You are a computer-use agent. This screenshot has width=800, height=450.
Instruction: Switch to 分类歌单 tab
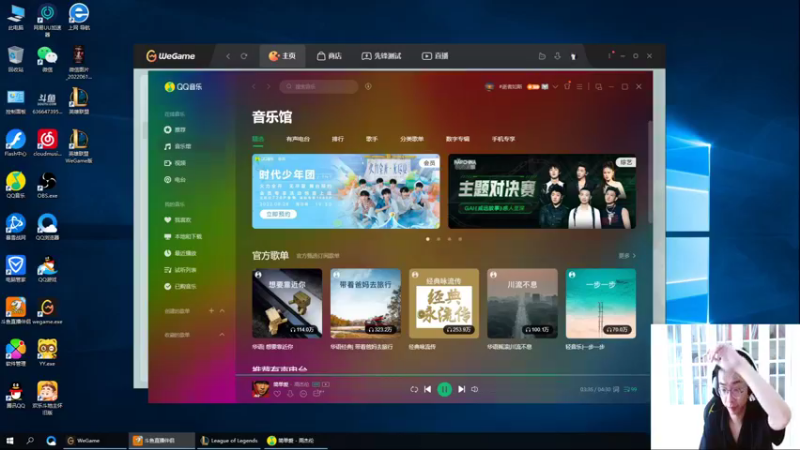[x=412, y=139]
